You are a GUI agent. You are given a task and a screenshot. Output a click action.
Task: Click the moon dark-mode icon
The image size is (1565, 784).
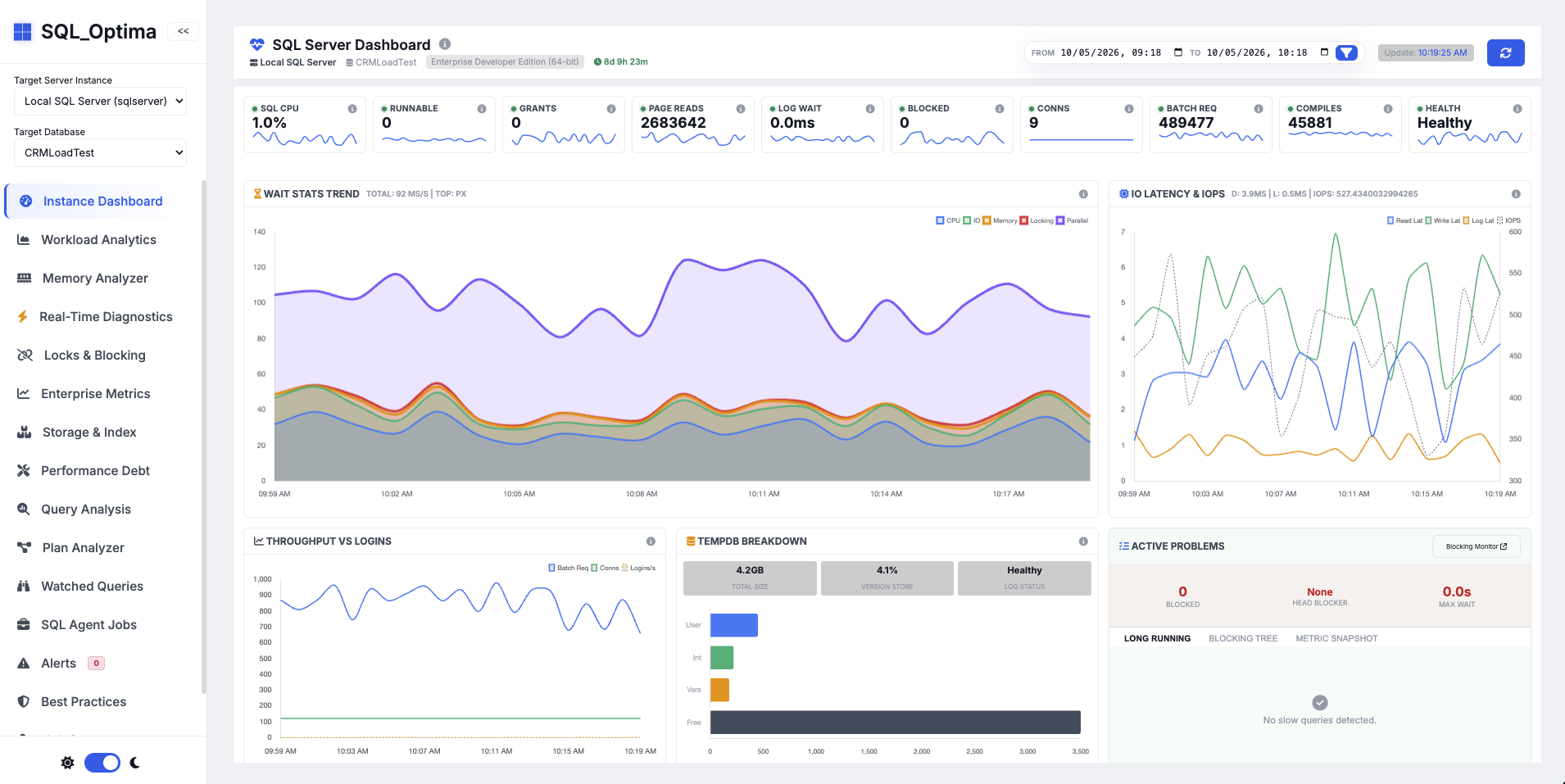pos(135,763)
